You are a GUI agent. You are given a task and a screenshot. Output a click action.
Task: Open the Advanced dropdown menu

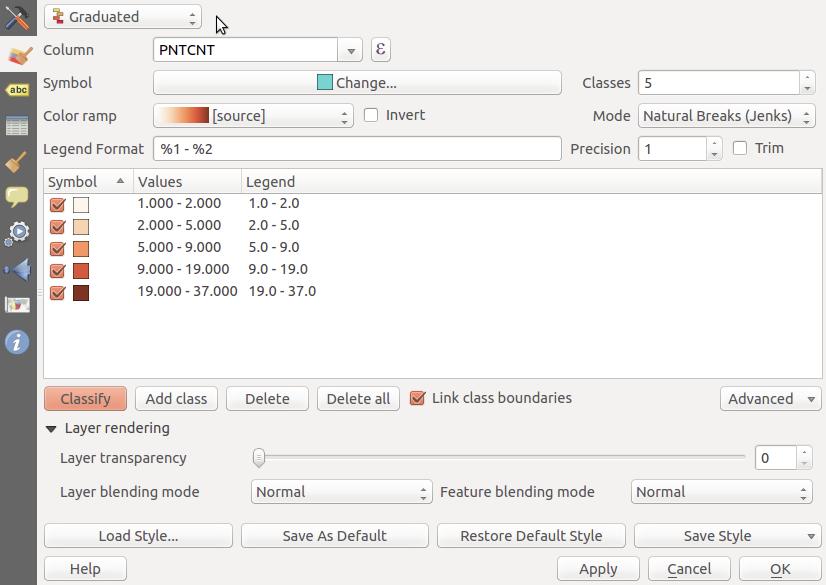click(x=770, y=399)
